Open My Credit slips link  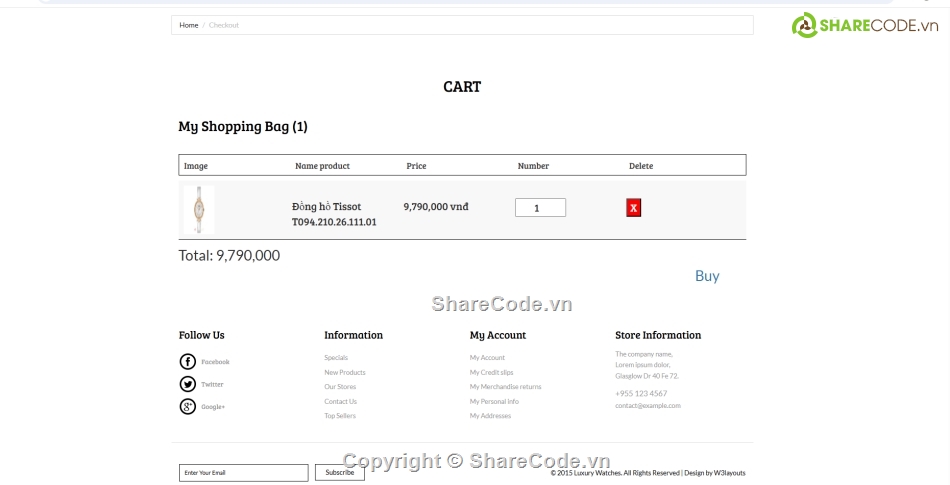coord(491,372)
